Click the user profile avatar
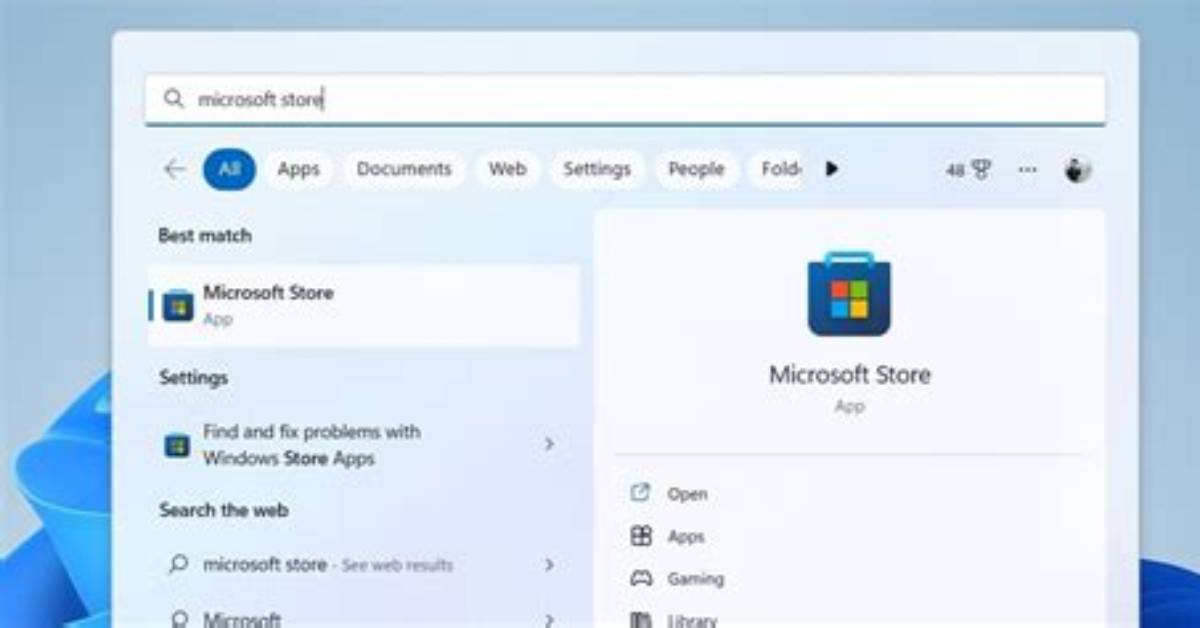This screenshot has height=628, width=1200. [x=1077, y=170]
